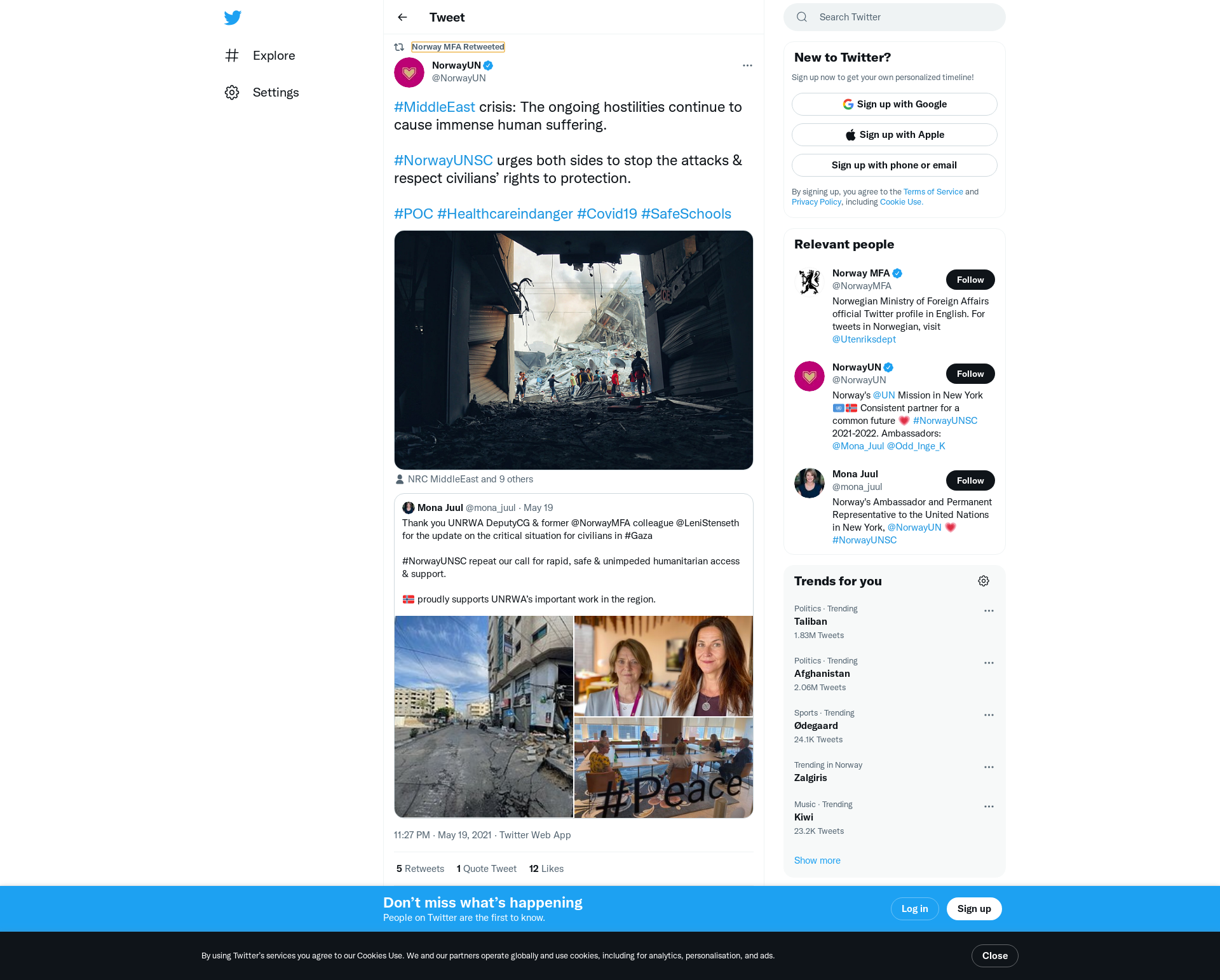The height and width of the screenshot is (980, 1220).
Task: Follow NorwayUN in Relevant people
Action: point(970,374)
